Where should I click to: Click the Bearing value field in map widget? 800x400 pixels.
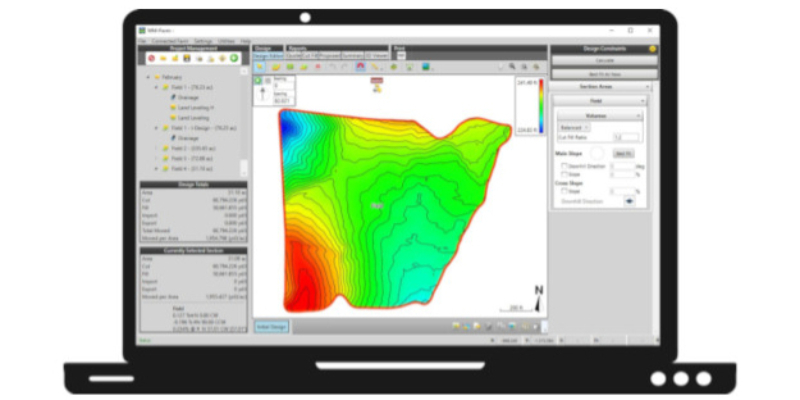284,86
